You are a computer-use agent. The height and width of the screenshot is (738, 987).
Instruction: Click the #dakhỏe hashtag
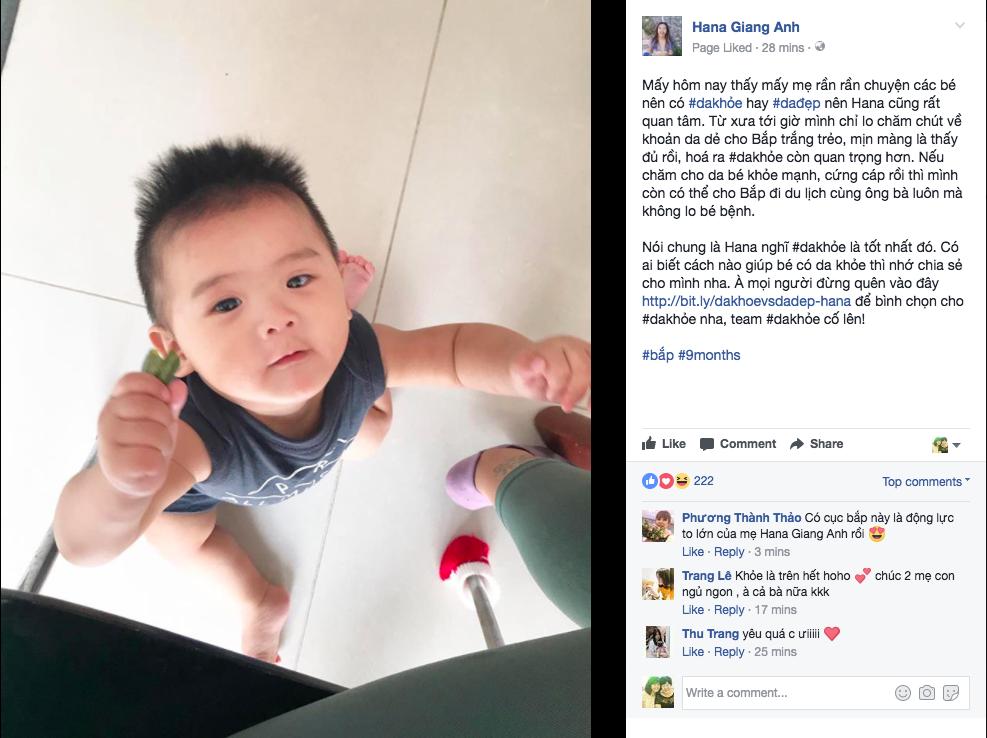click(x=715, y=103)
